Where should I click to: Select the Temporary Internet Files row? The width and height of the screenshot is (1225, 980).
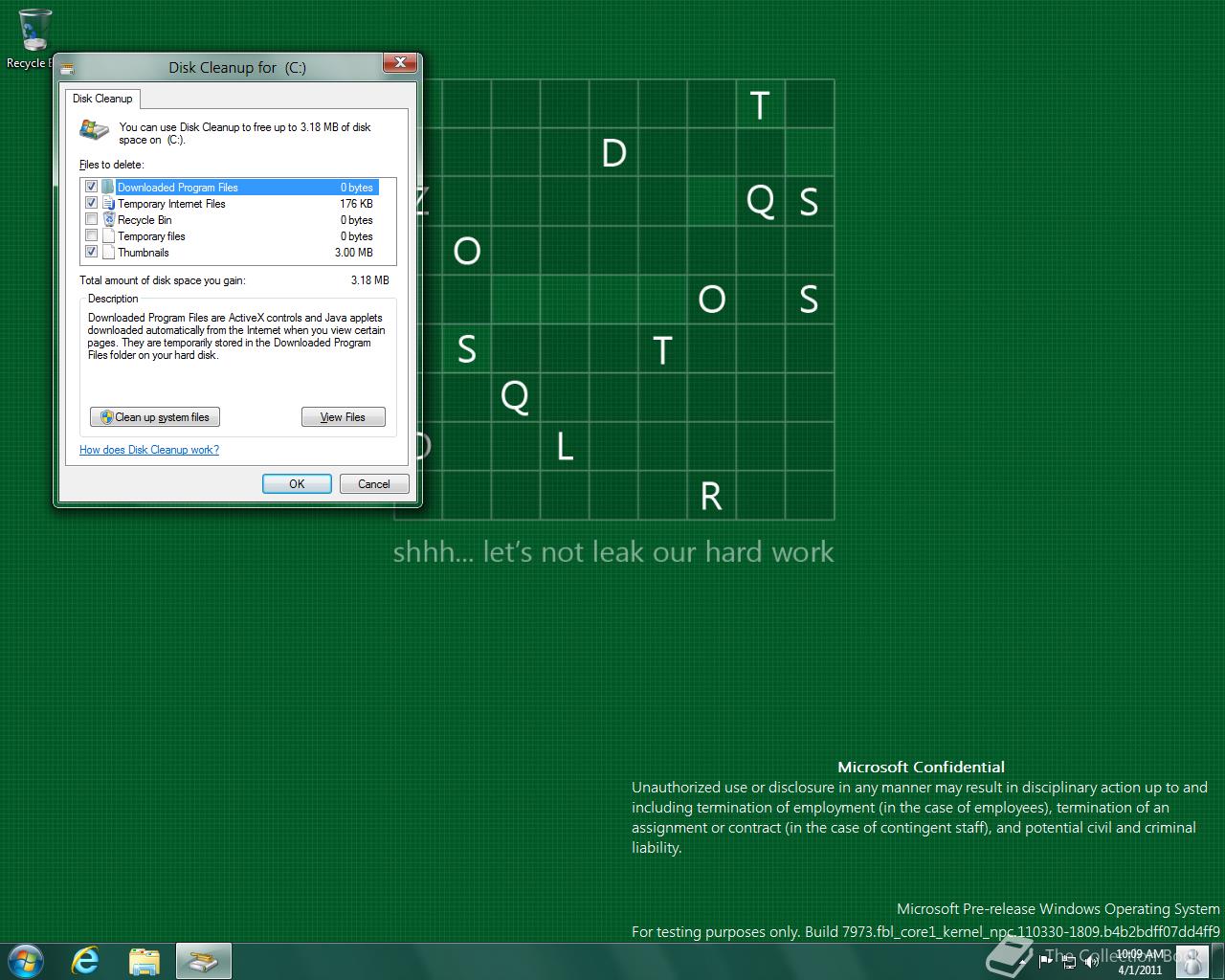[x=230, y=204]
